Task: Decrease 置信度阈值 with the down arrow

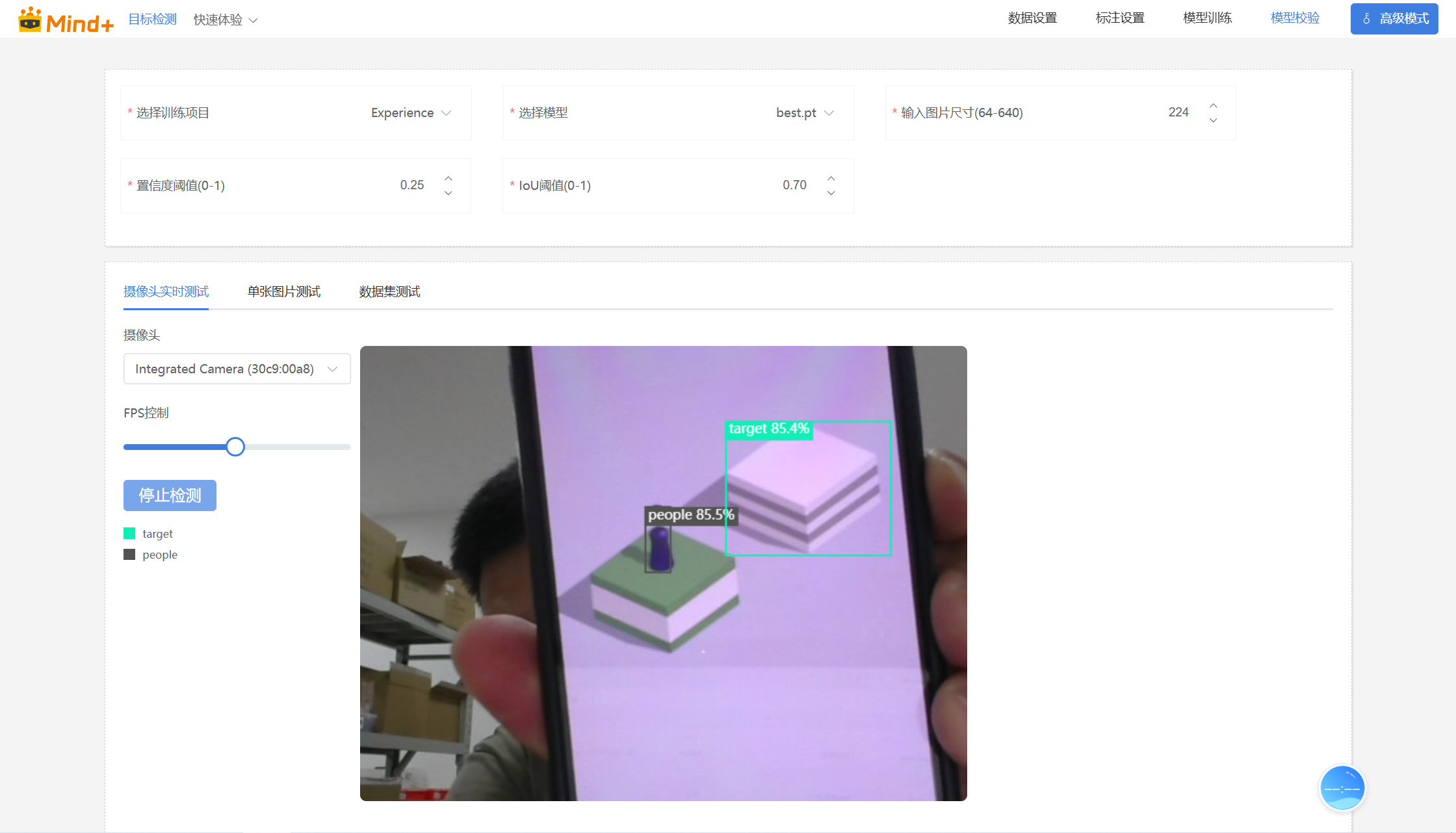Action: click(x=448, y=193)
